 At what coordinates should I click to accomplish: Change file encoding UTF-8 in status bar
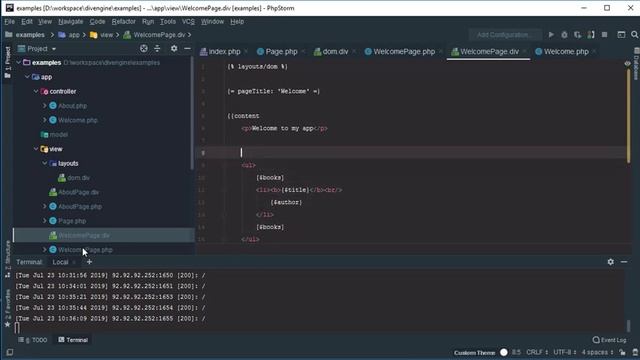(565, 352)
